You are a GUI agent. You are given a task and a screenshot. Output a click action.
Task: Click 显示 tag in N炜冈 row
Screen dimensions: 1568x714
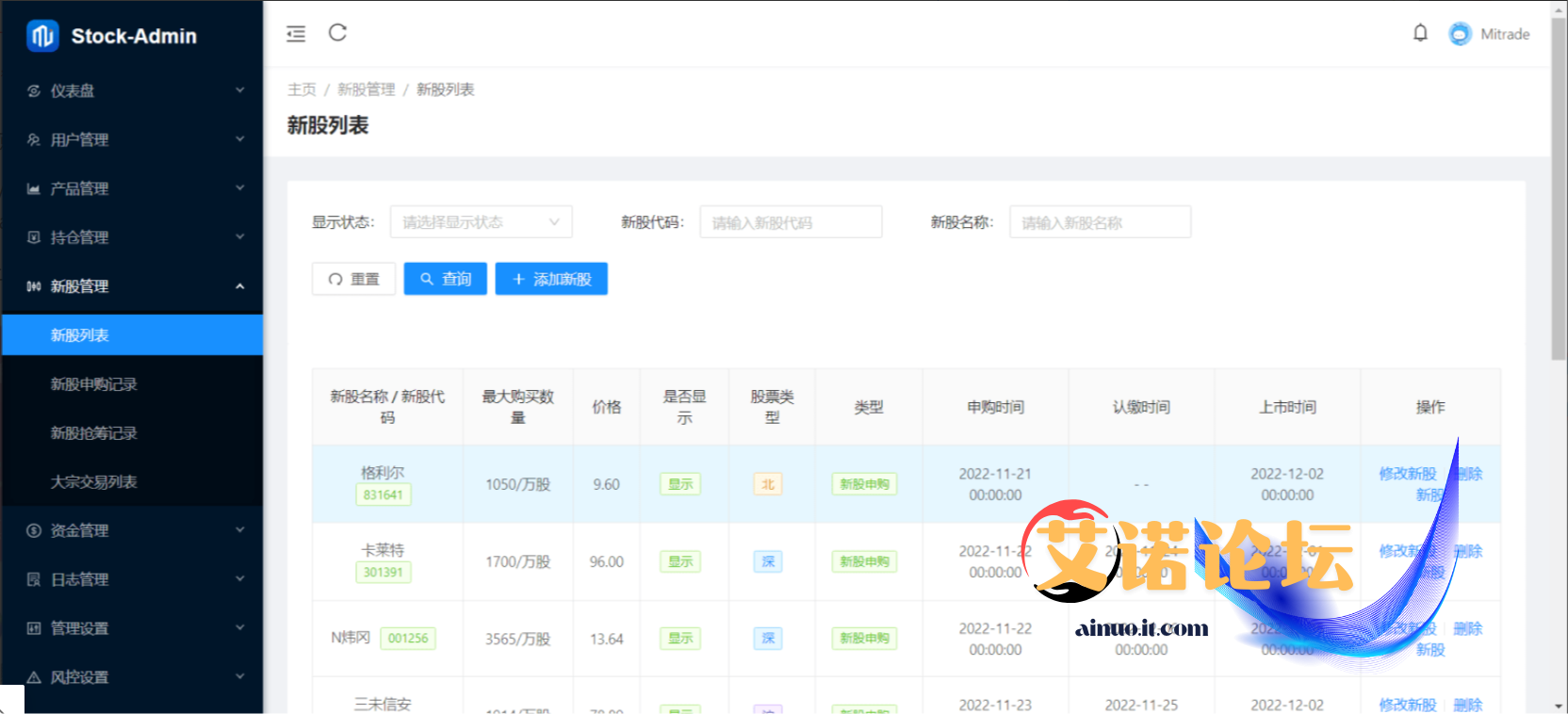[680, 639]
